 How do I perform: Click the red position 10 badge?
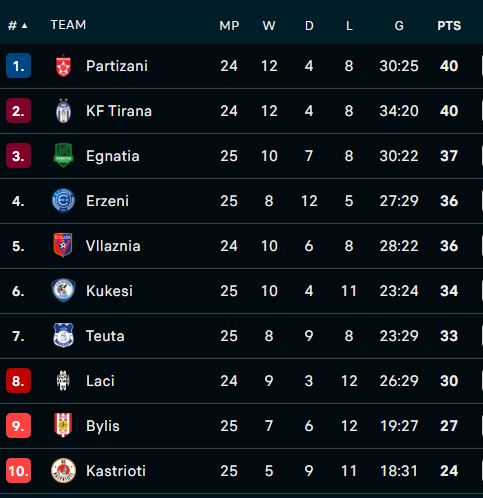pyautogui.click(x=18, y=471)
